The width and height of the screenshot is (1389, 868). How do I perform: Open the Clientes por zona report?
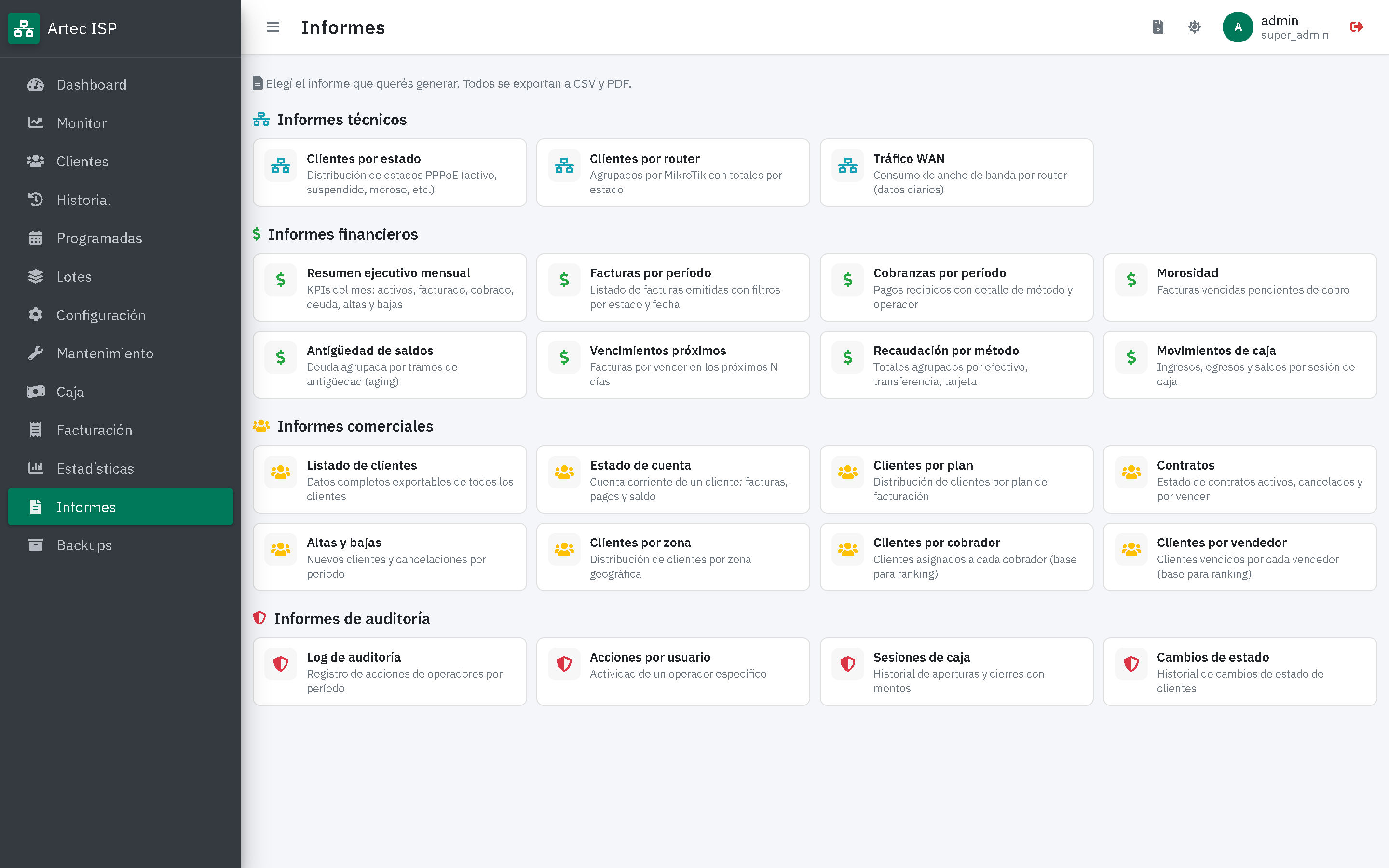coord(673,557)
